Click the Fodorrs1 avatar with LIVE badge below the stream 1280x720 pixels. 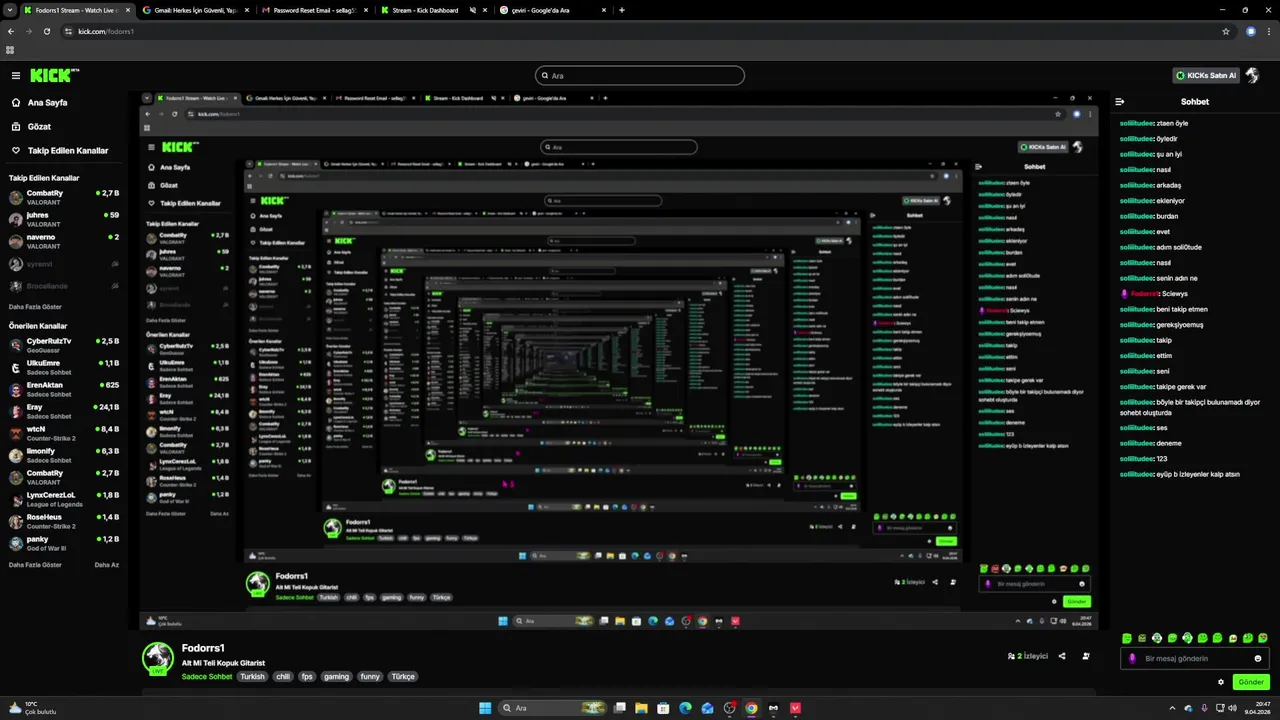pyautogui.click(x=158, y=658)
